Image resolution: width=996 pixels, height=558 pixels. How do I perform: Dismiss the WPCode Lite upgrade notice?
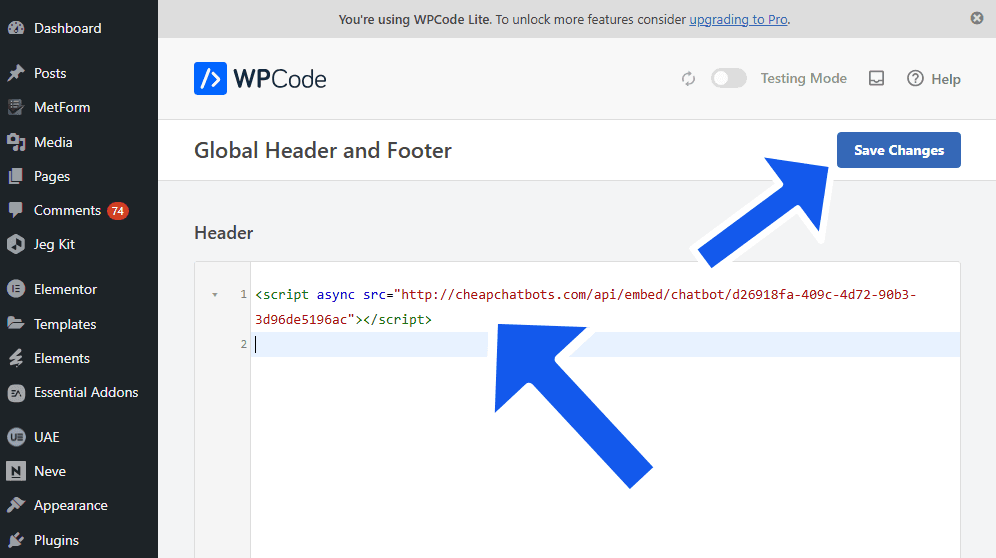point(977,18)
